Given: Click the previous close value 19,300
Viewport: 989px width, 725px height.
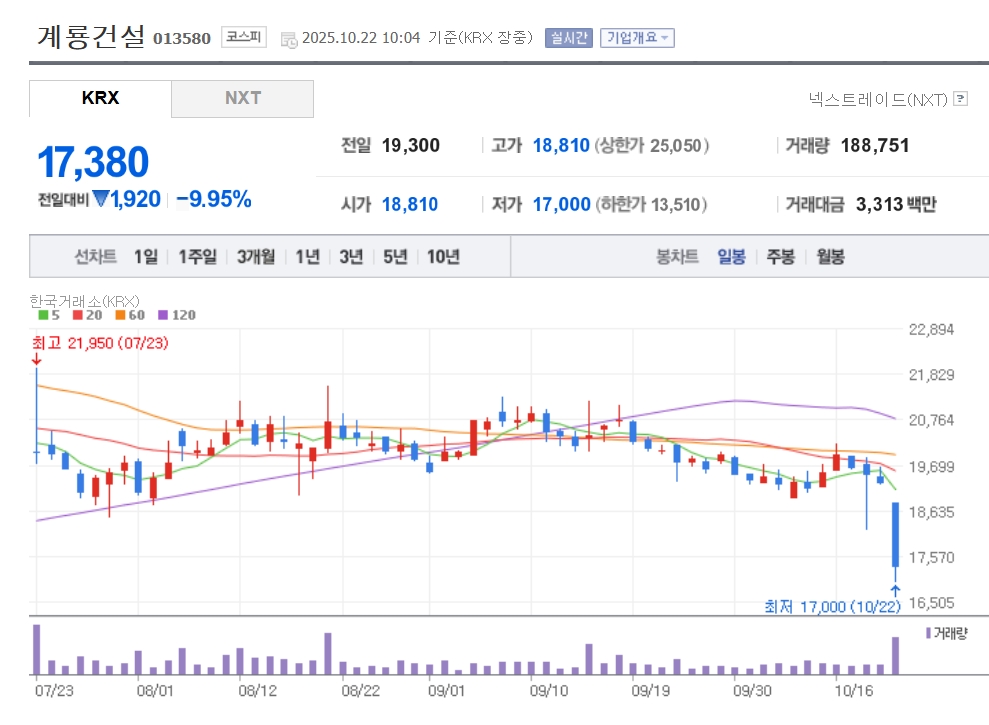Looking at the screenshot, I should [x=411, y=146].
